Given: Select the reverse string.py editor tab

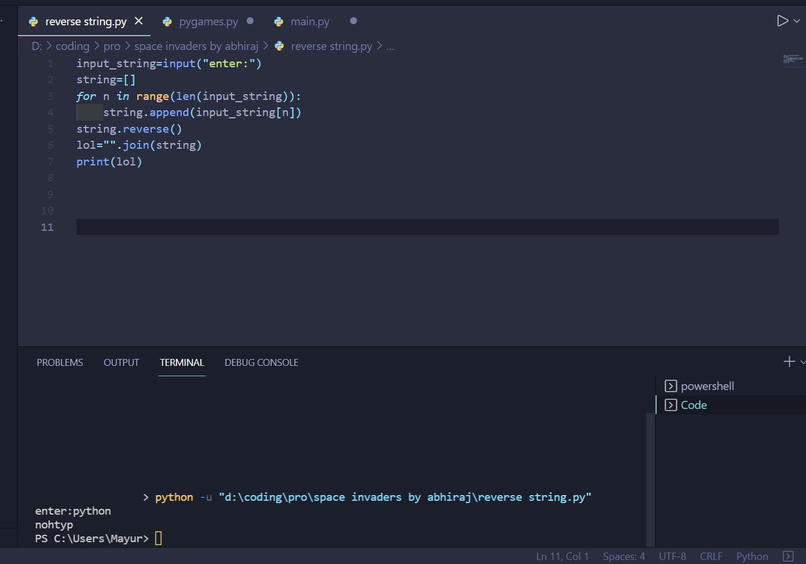Looking at the screenshot, I should [85, 22].
